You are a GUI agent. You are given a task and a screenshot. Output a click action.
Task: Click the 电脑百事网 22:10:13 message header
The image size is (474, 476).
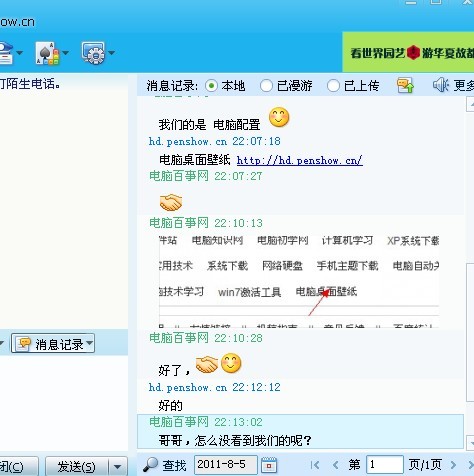pos(206,223)
